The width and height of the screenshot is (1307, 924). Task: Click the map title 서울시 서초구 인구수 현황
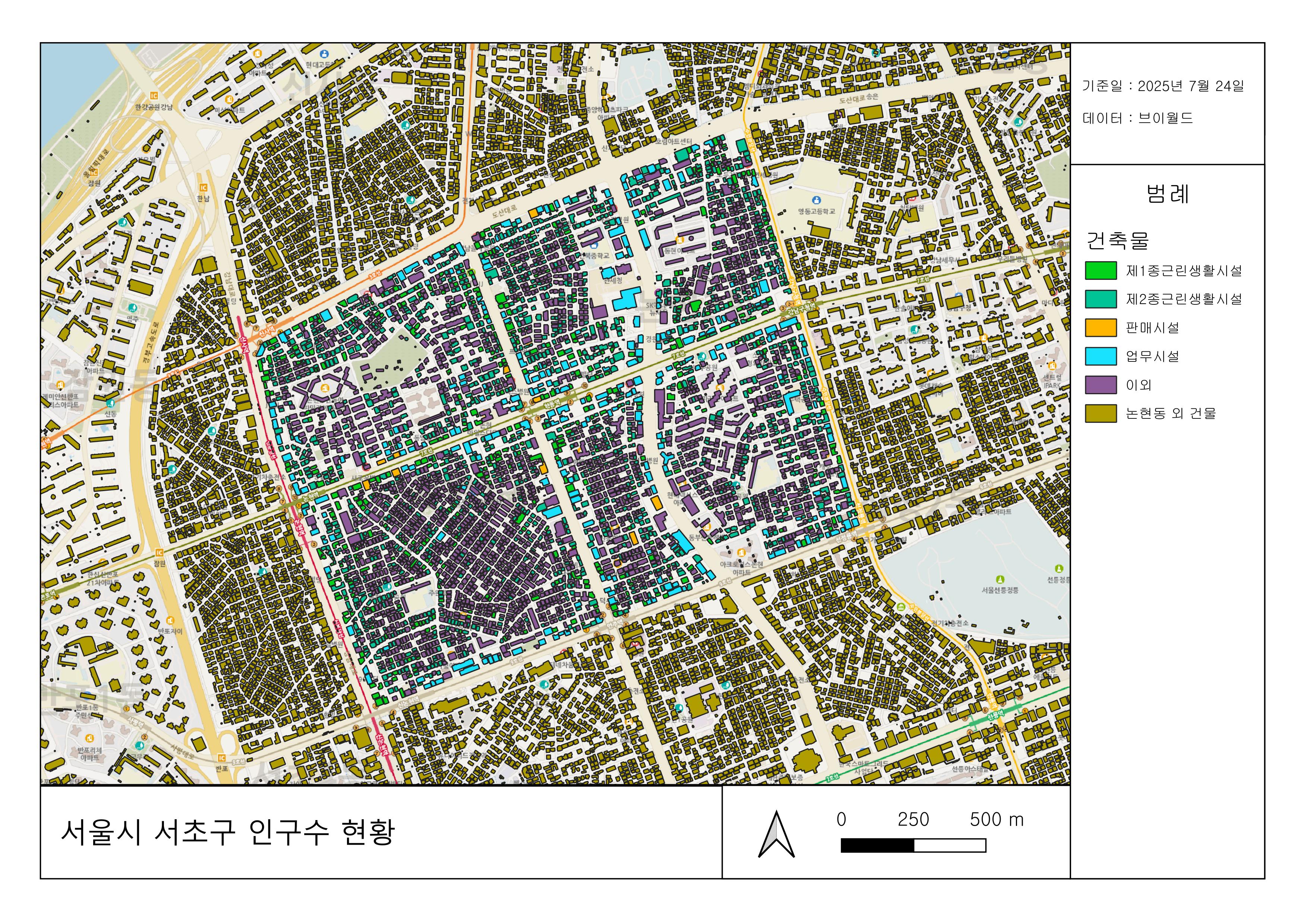(x=227, y=832)
